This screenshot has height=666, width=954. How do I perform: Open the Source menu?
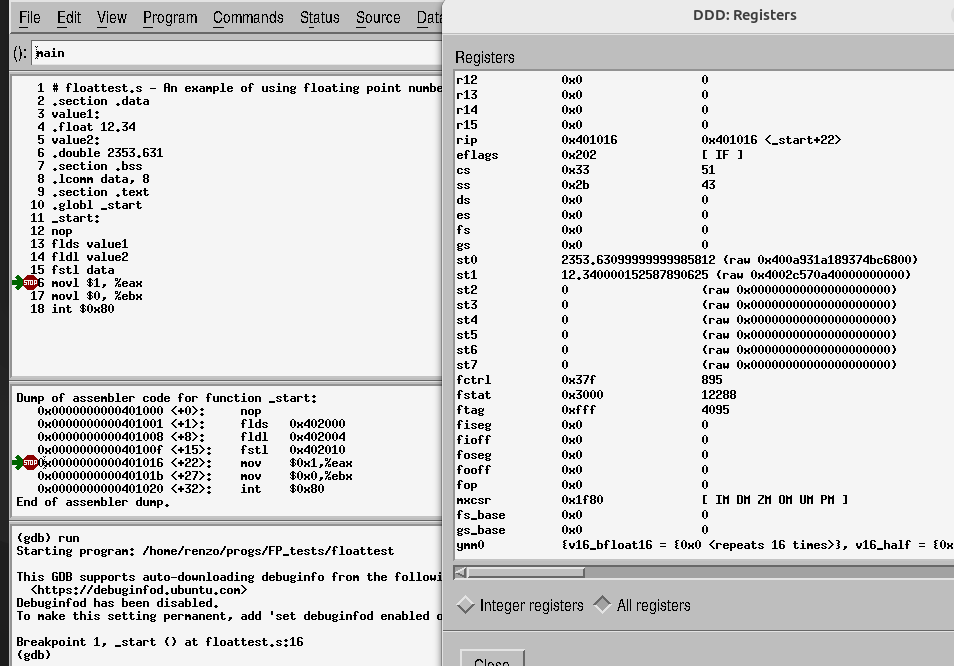378,18
